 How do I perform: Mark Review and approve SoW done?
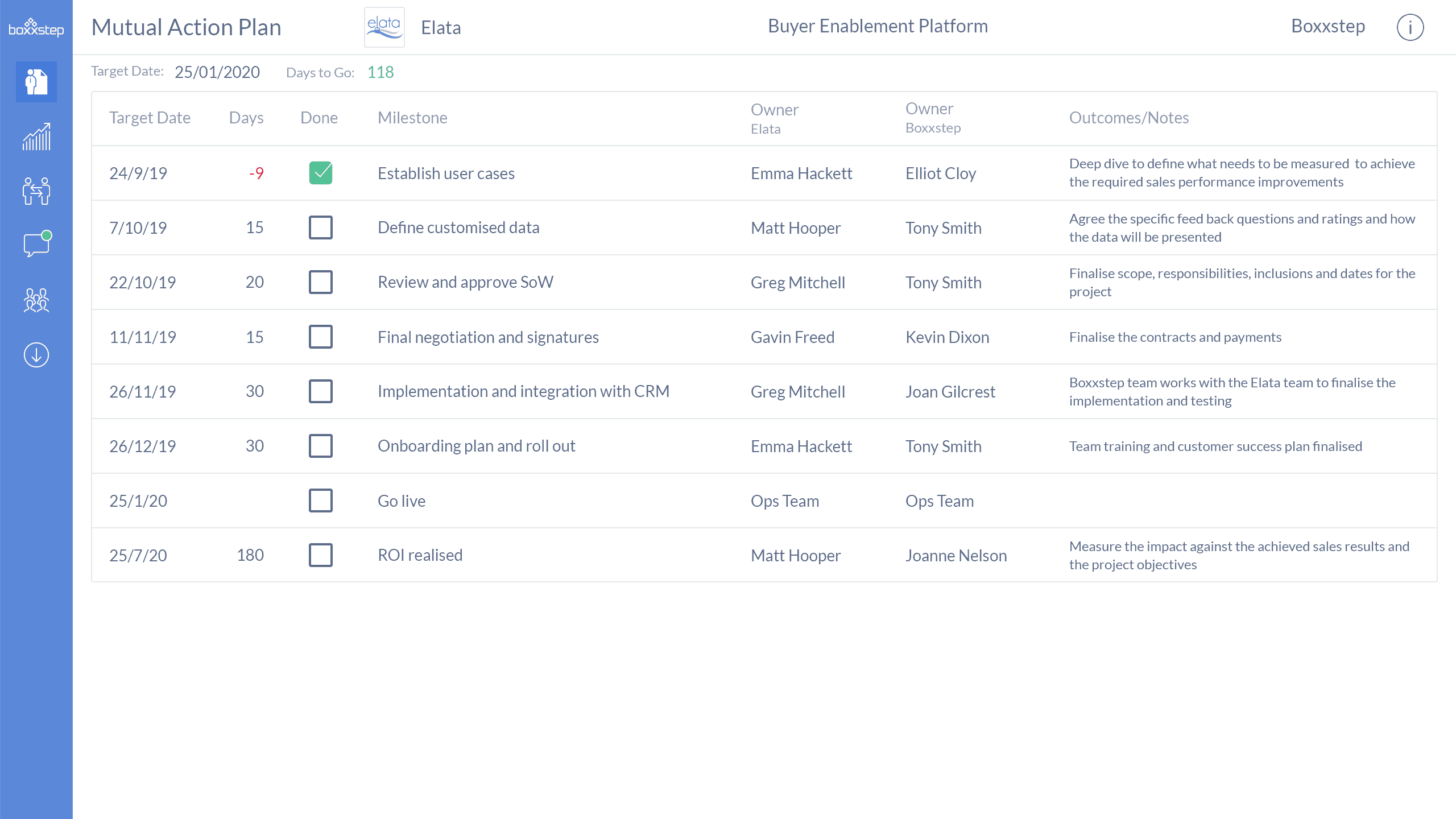coord(320,282)
